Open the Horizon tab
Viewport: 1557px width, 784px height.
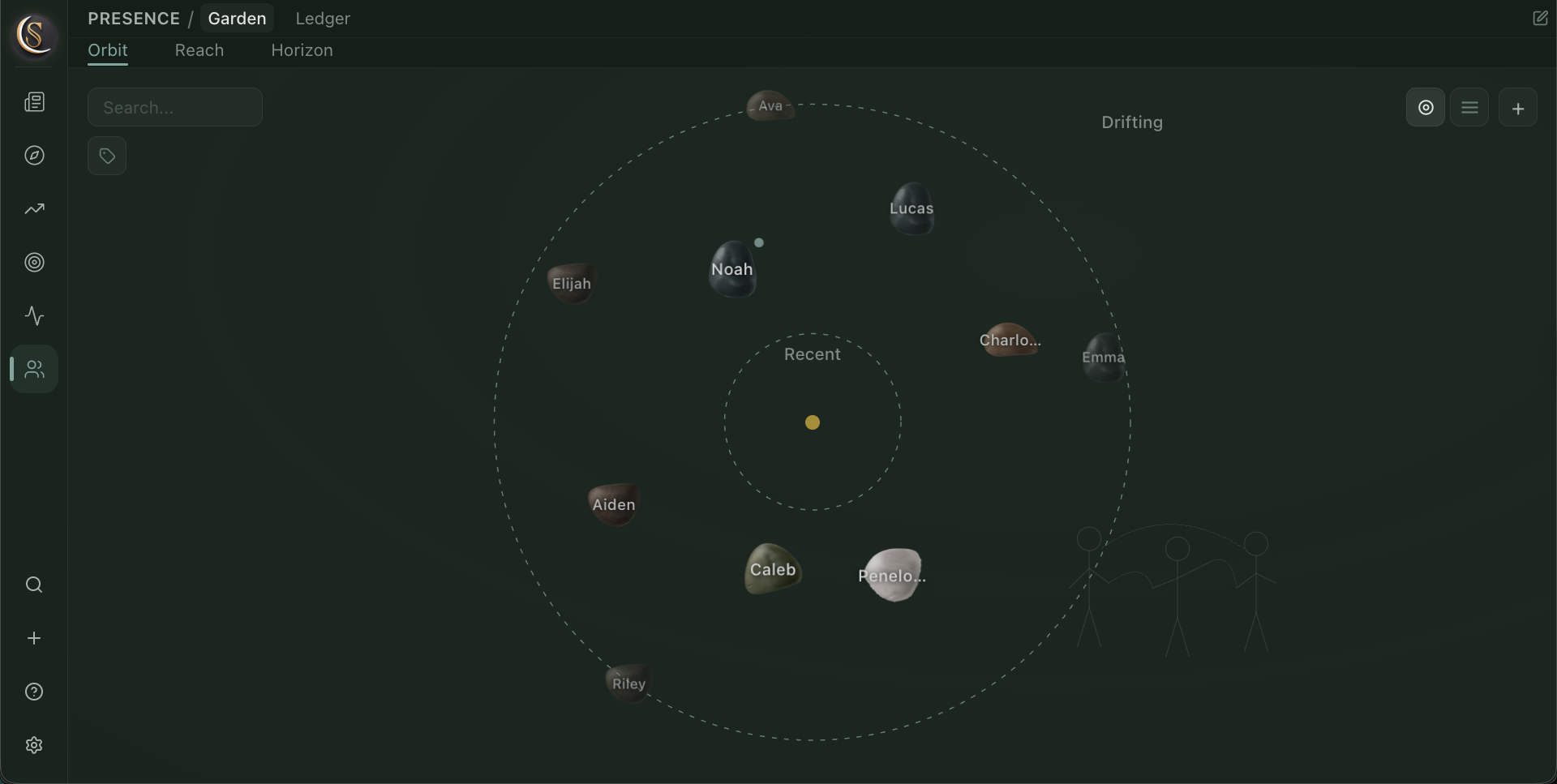point(302,50)
